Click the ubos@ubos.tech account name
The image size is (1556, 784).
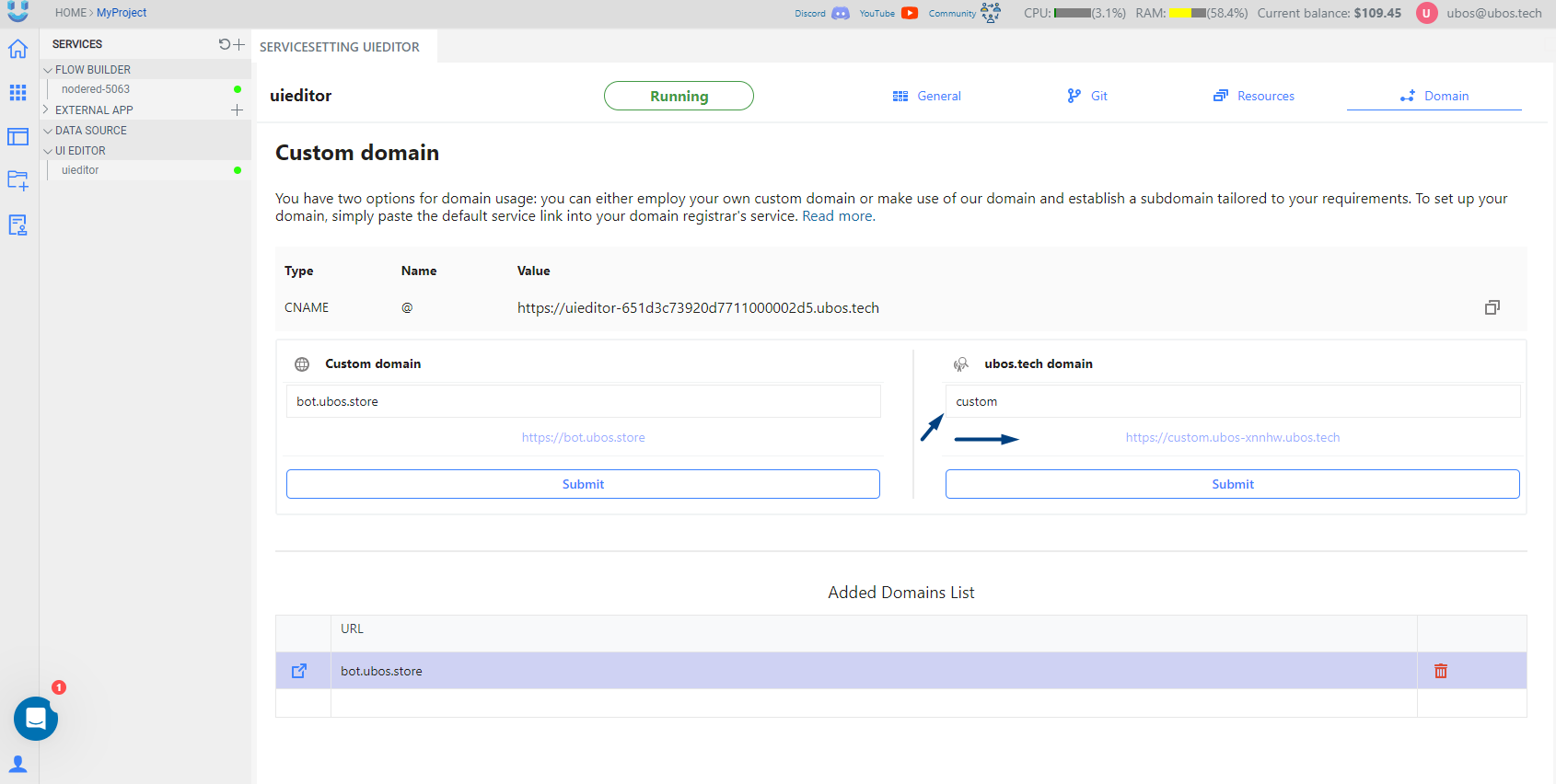[x=1493, y=13]
